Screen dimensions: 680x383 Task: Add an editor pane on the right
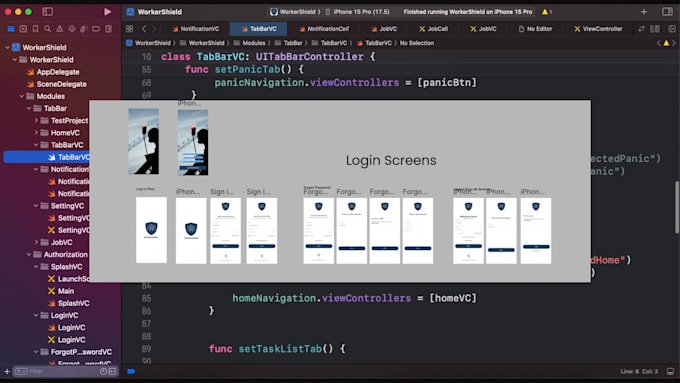(x=672, y=29)
